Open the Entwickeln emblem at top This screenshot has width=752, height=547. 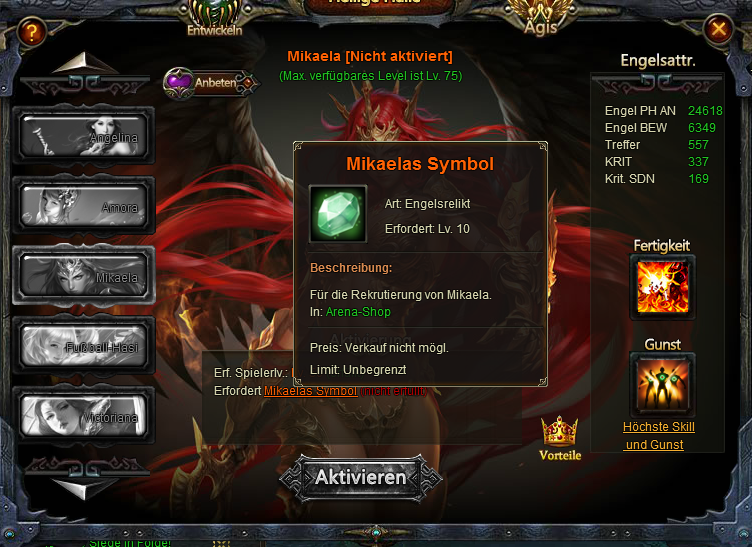coord(214,18)
